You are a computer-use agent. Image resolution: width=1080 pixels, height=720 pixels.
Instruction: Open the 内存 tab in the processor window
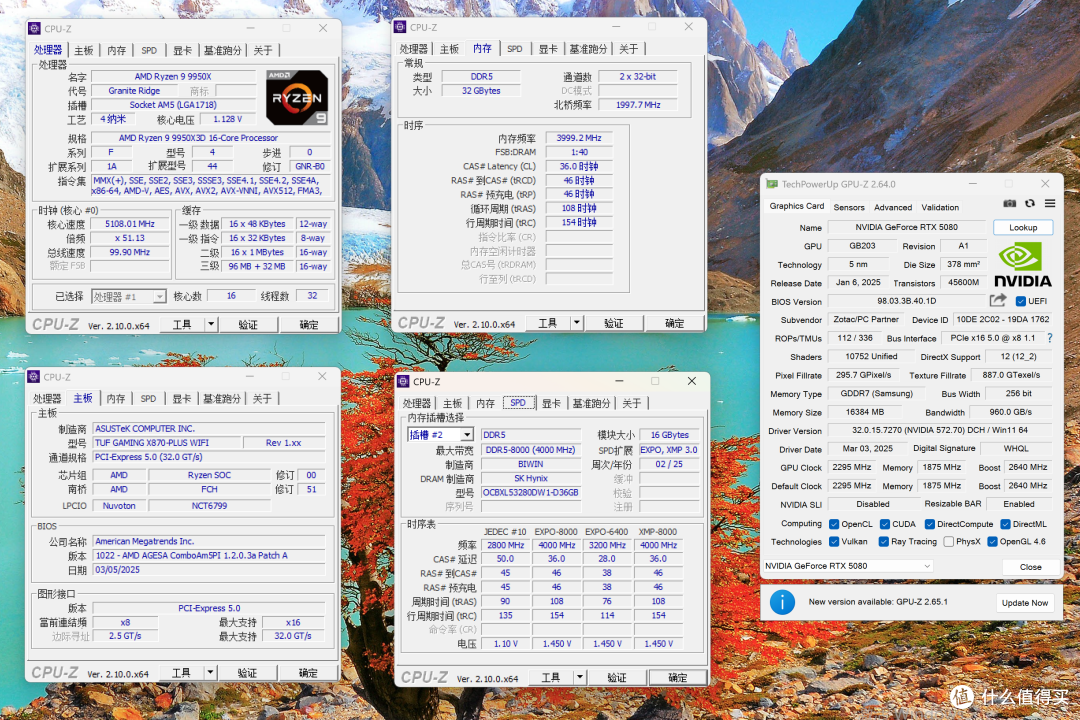pyautogui.click(x=116, y=50)
